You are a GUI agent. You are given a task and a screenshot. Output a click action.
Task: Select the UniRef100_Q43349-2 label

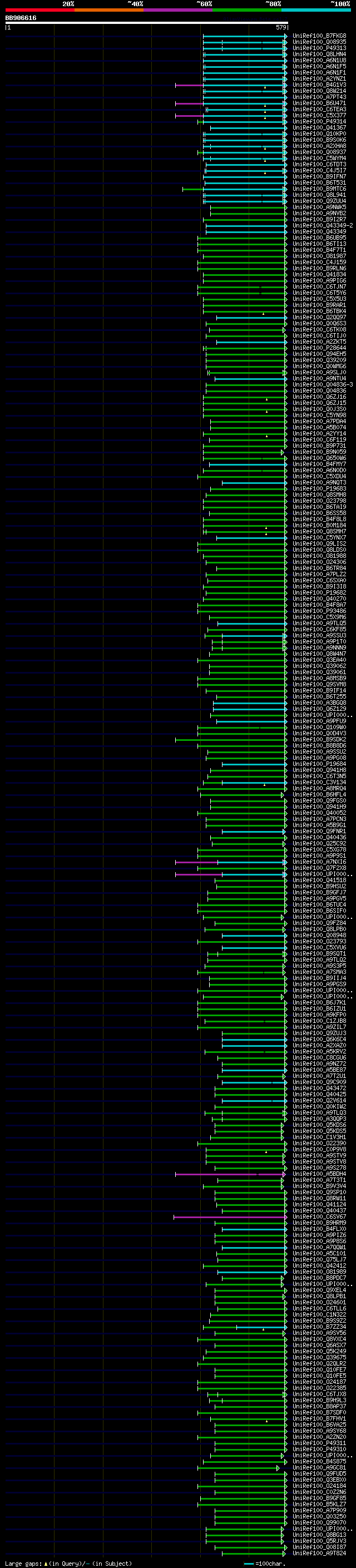(323, 226)
